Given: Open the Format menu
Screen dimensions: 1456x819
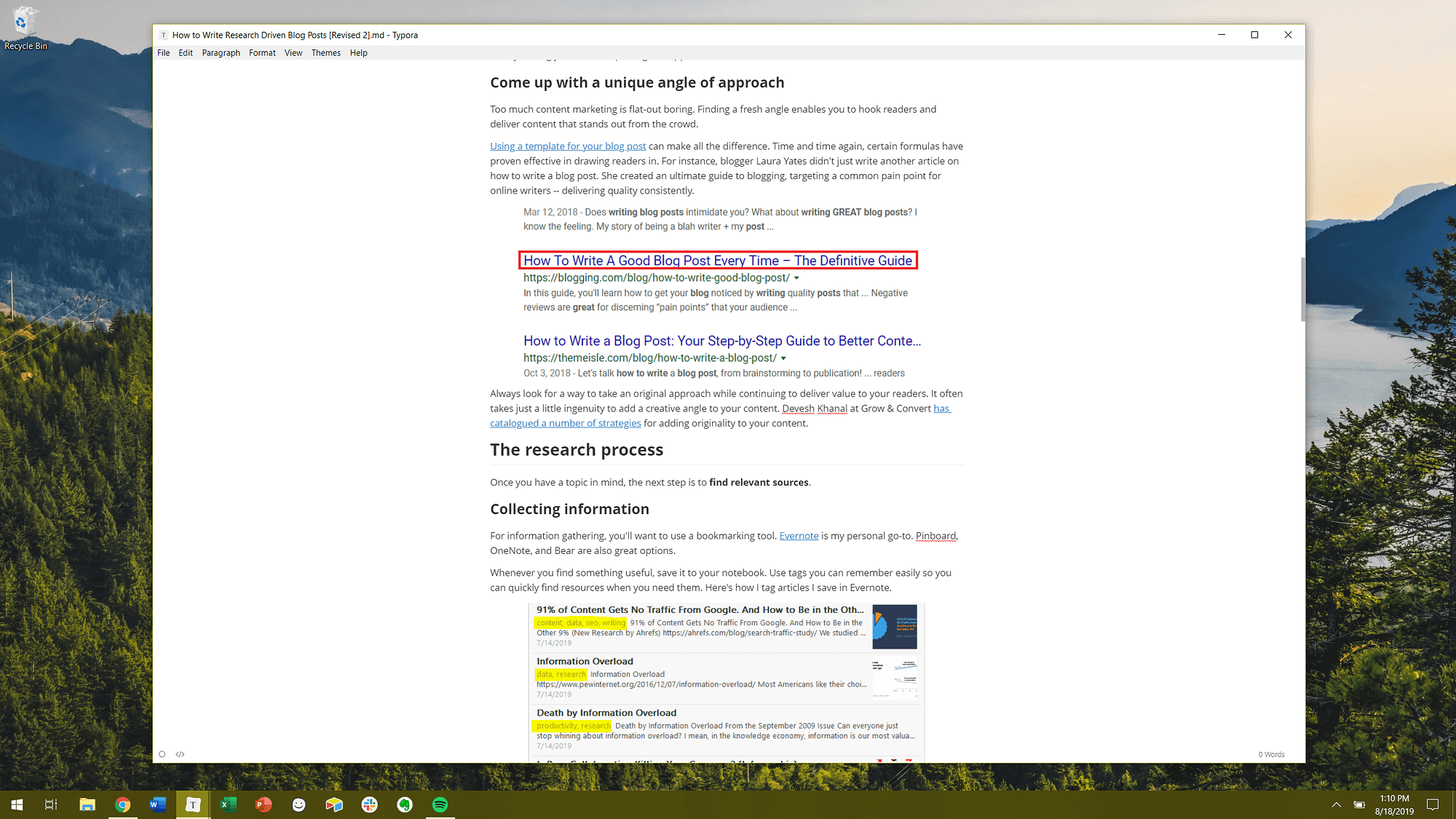Looking at the screenshot, I should click(x=262, y=52).
